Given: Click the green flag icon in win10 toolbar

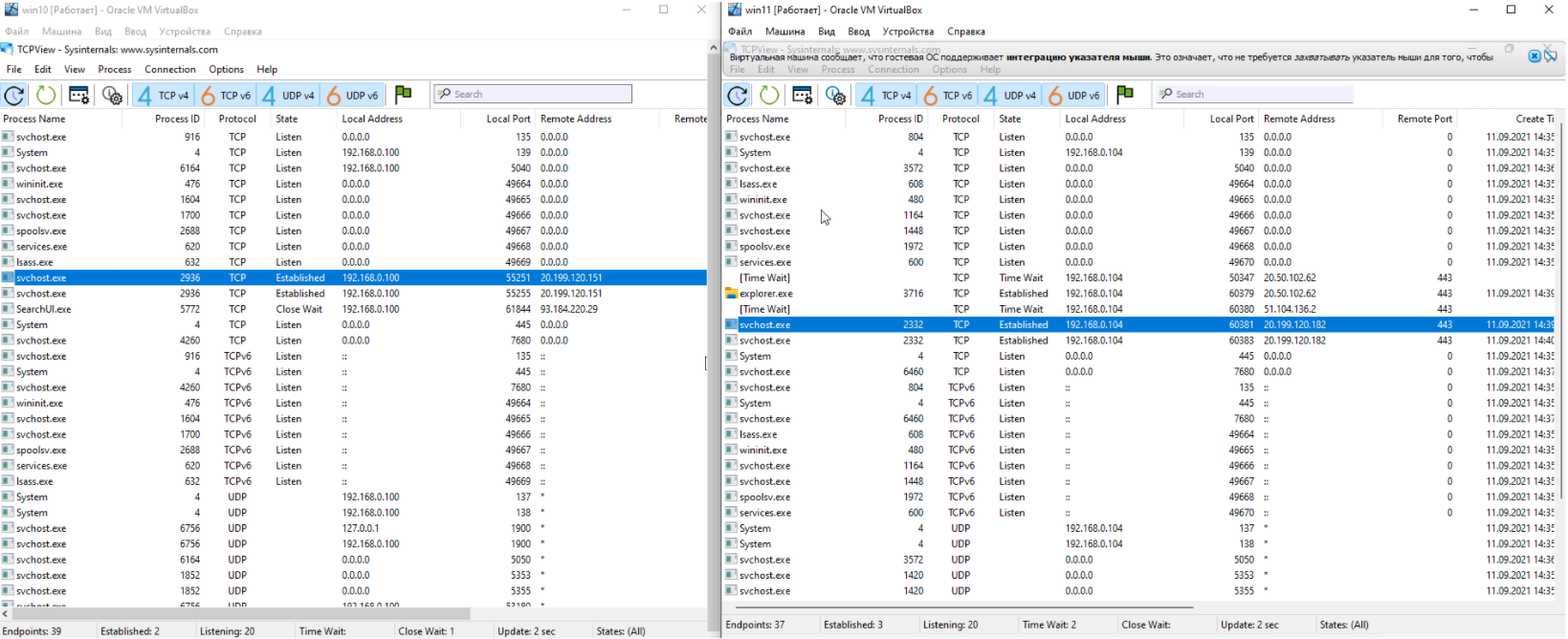Looking at the screenshot, I should 403,94.
